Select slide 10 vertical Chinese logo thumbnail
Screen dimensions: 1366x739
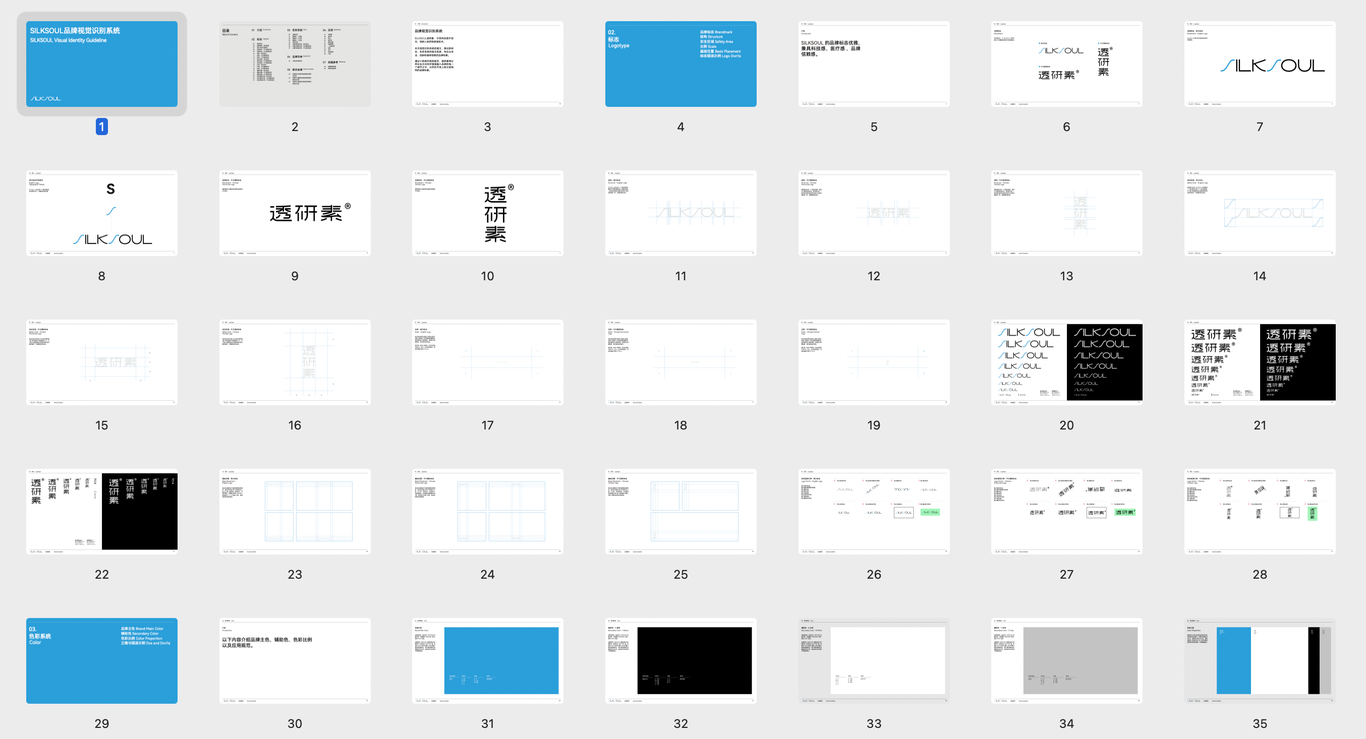(488, 213)
